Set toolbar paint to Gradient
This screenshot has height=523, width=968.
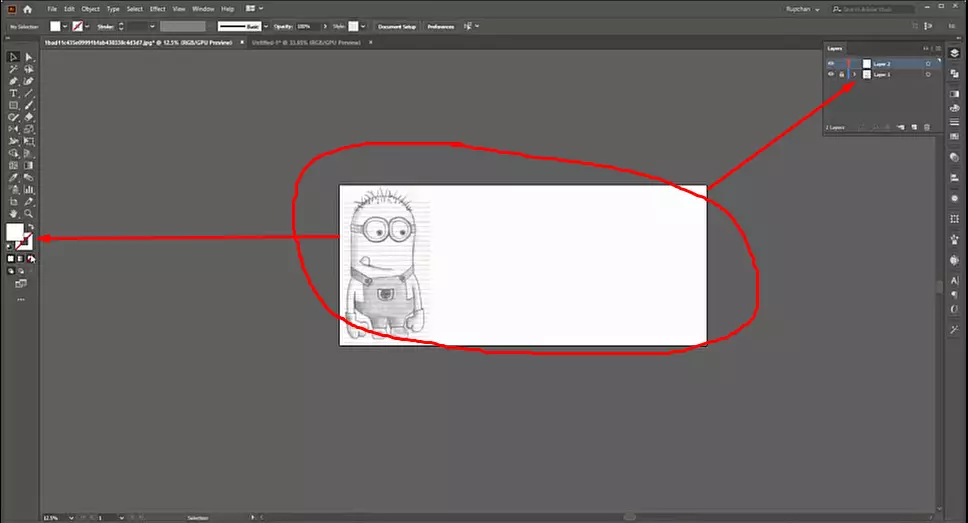(x=20, y=259)
